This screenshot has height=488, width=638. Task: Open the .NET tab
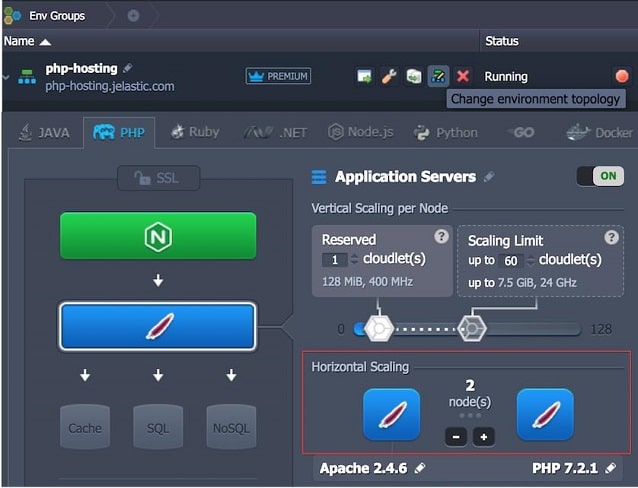275,133
